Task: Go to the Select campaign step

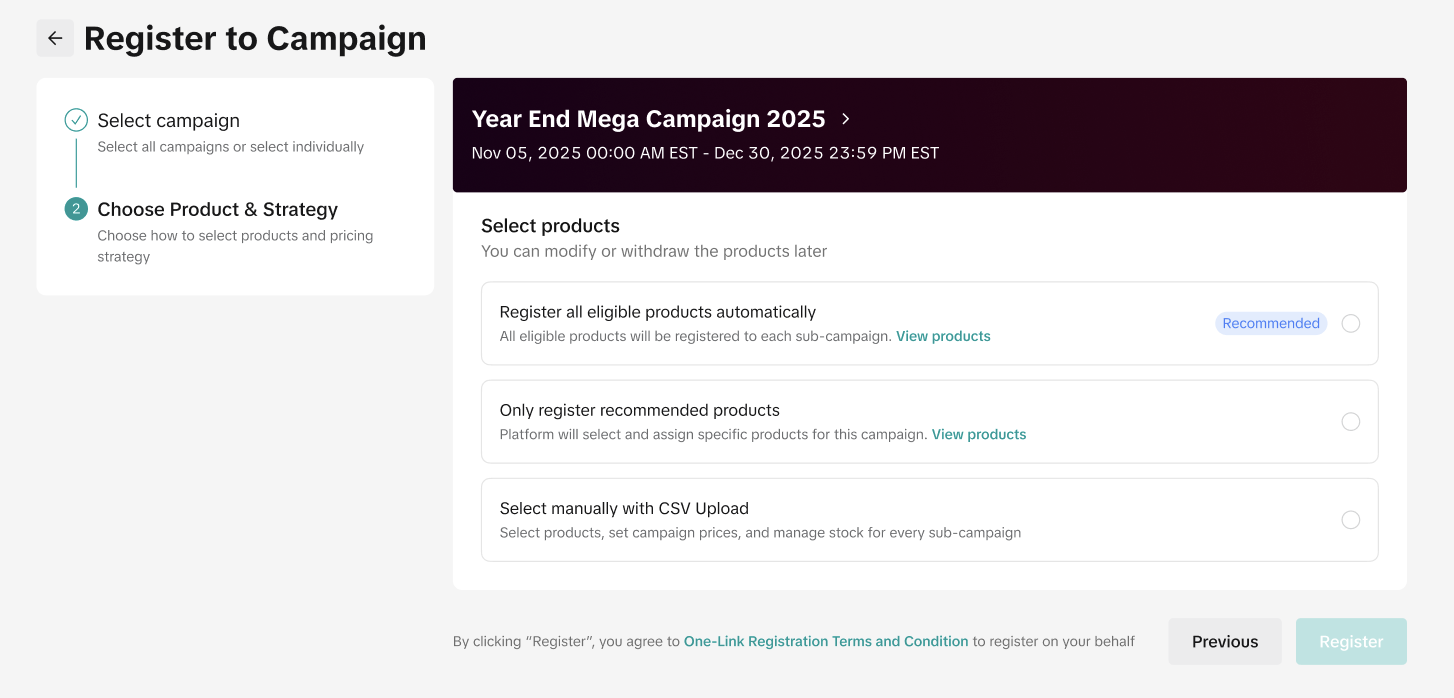Action: [168, 121]
